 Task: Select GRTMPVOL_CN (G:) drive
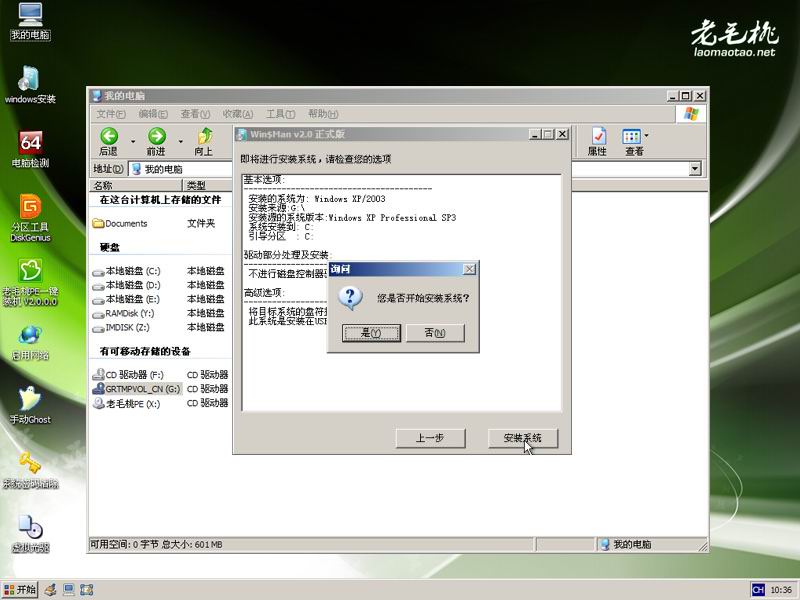(136, 389)
